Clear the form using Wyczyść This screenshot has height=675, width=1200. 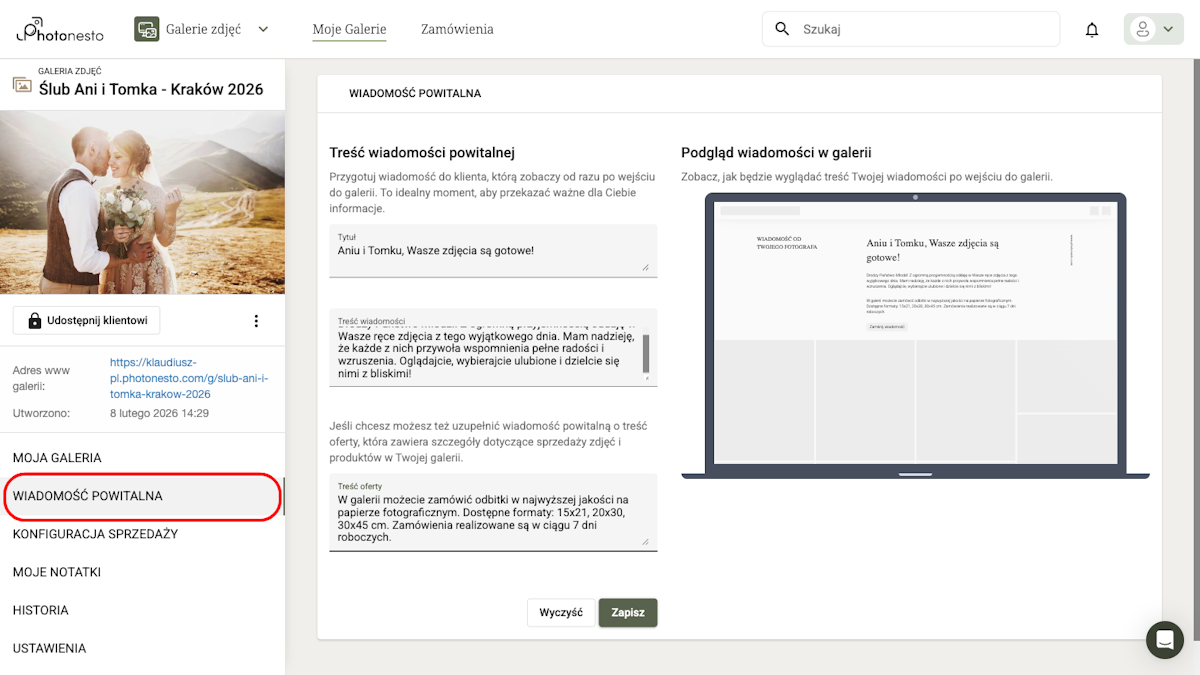point(561,612)
